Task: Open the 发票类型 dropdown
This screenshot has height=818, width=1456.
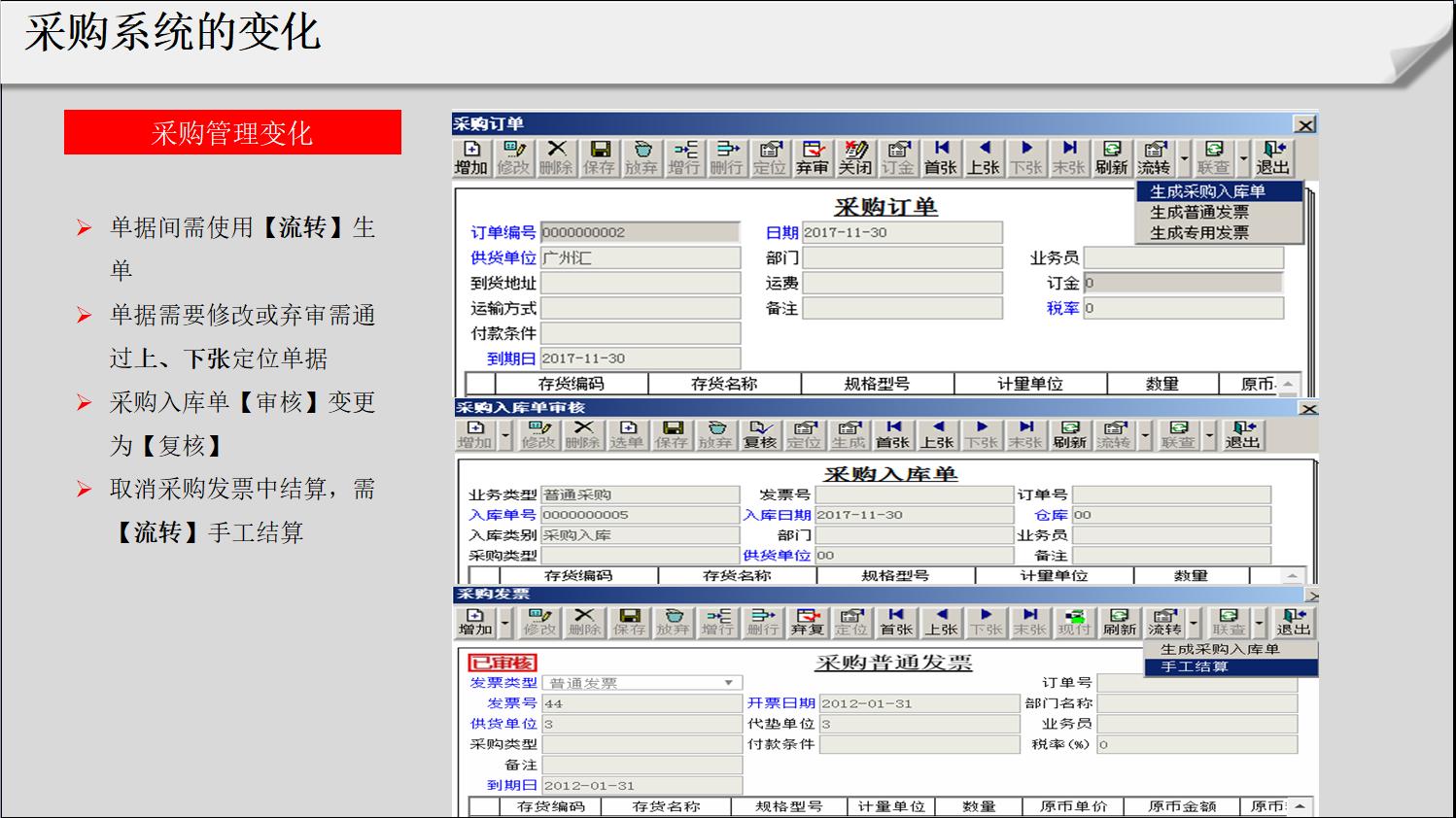Action: pos(728,683)
